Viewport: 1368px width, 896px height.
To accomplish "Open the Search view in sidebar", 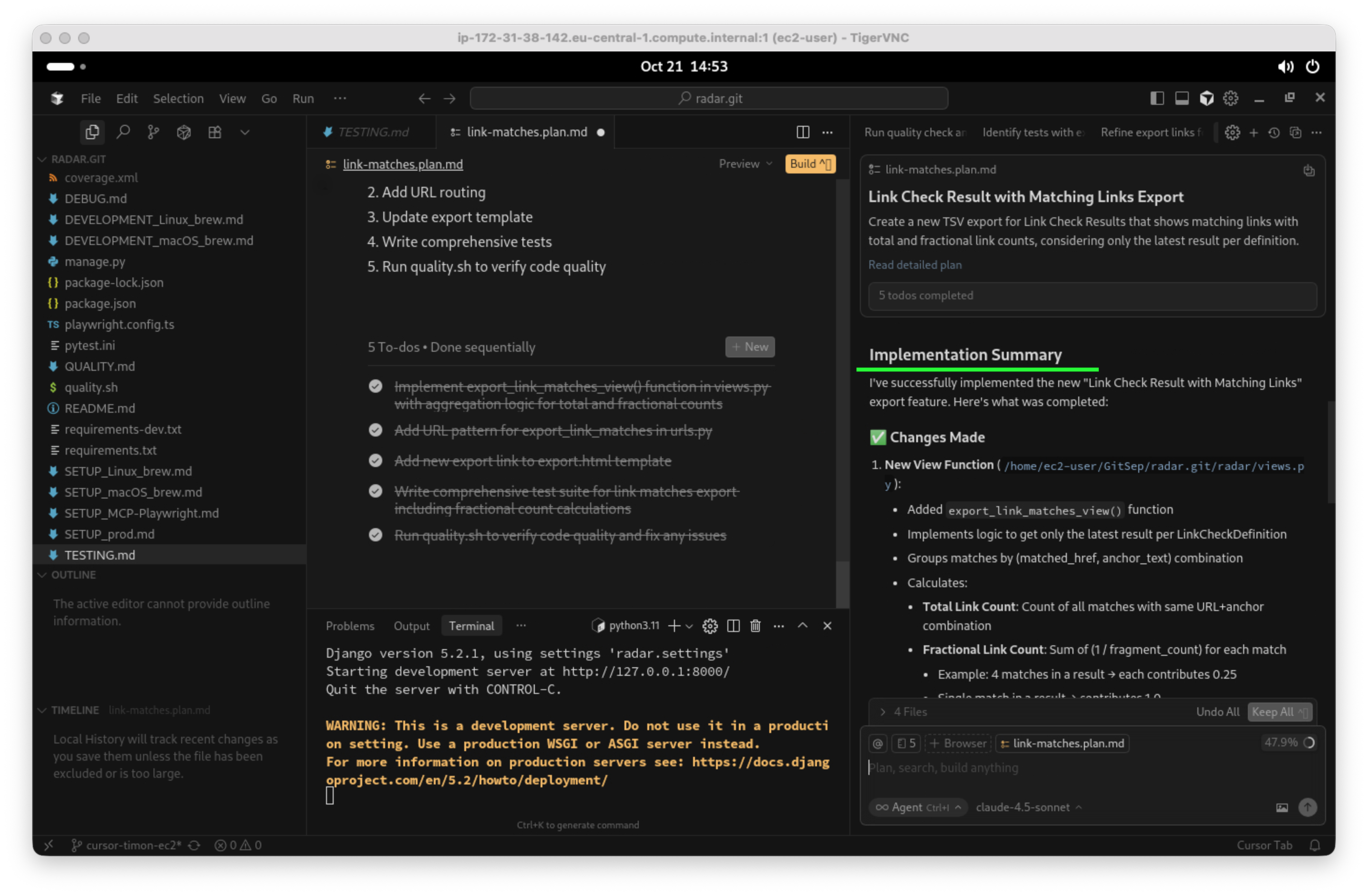I will (x=123, y=132).
